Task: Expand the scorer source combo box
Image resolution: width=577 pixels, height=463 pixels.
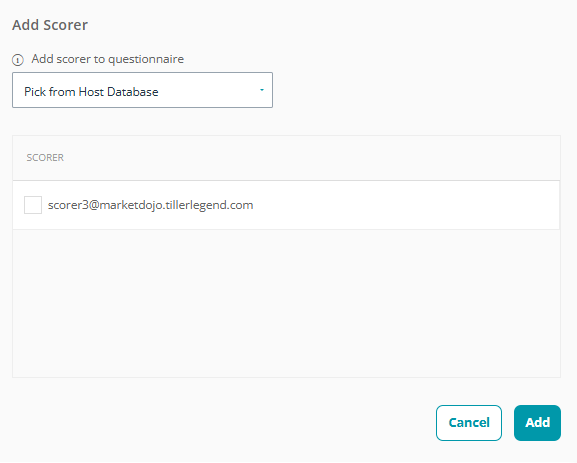Action: tap(142, 90)
